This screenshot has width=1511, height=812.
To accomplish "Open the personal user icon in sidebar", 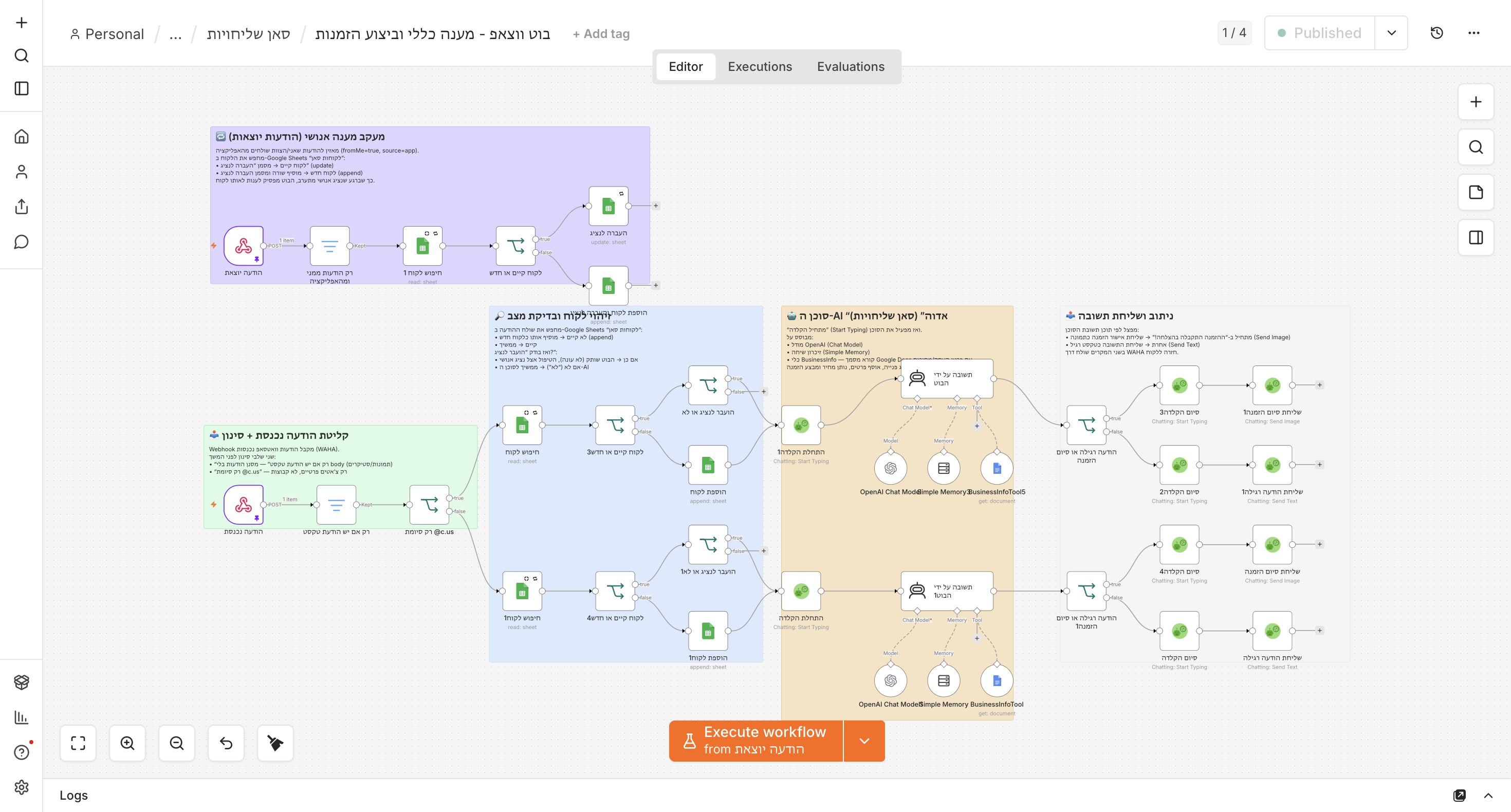I will 22,172.
